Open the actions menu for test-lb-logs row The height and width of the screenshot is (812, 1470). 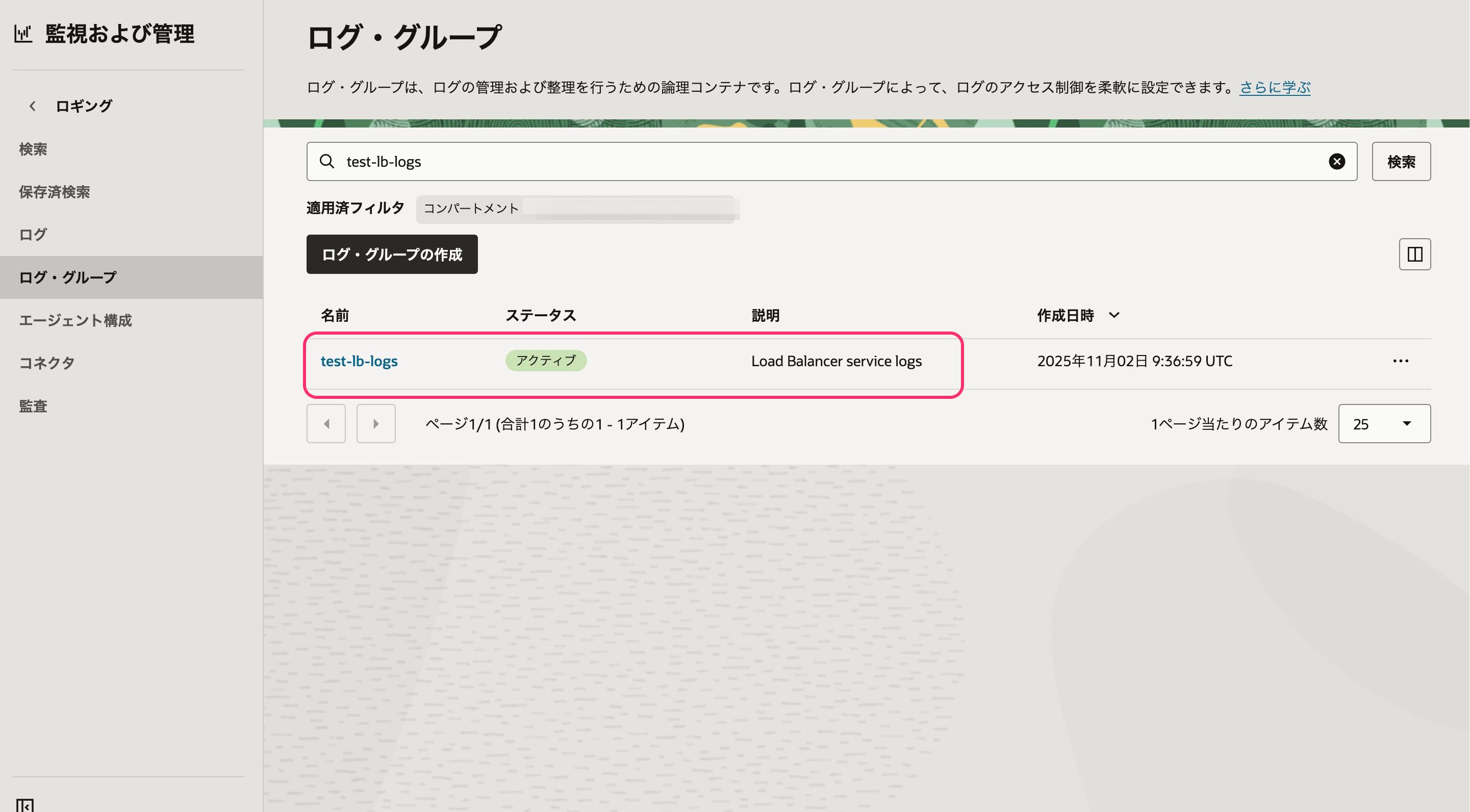tap(1401, 361)
